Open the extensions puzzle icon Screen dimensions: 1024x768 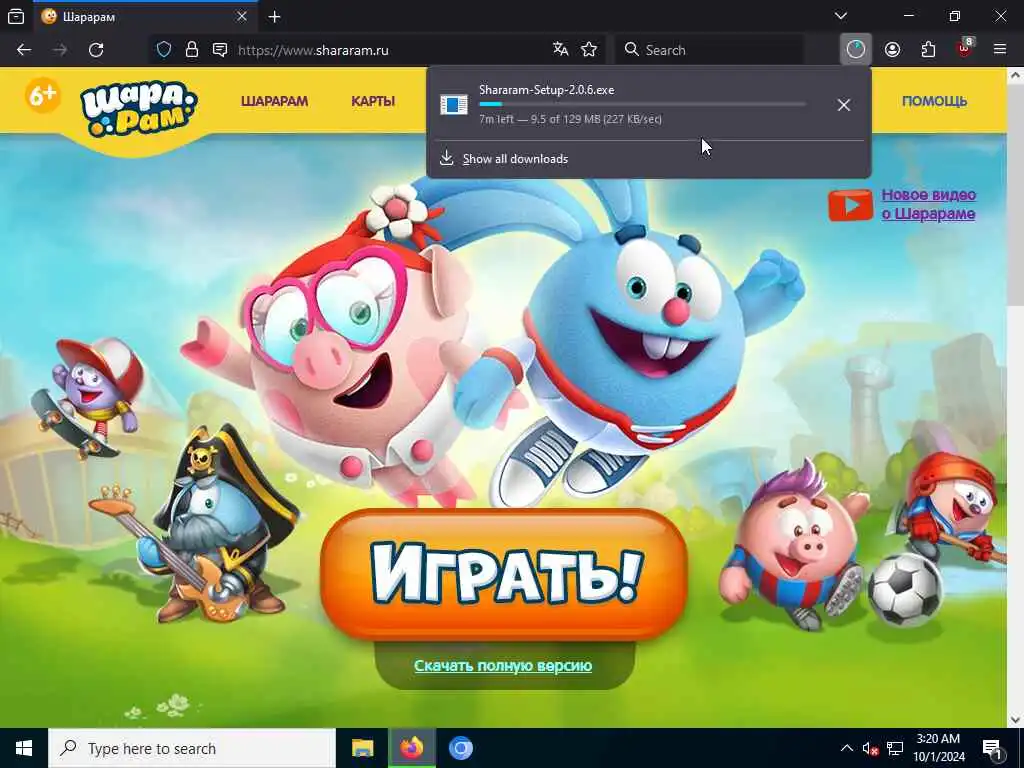(x=928, y=50)
